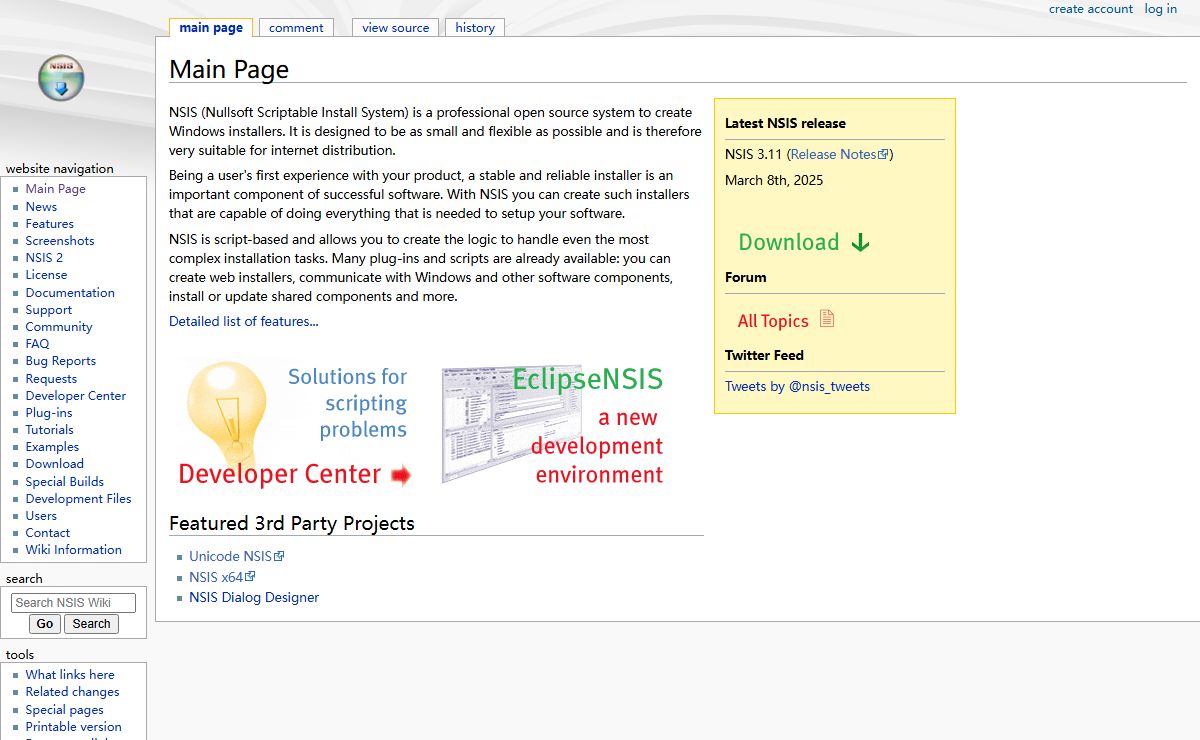The height and width of the screenshot is (740, 1200).
Task: Open the Requests sidebar link
Action: tap(51, 379)
